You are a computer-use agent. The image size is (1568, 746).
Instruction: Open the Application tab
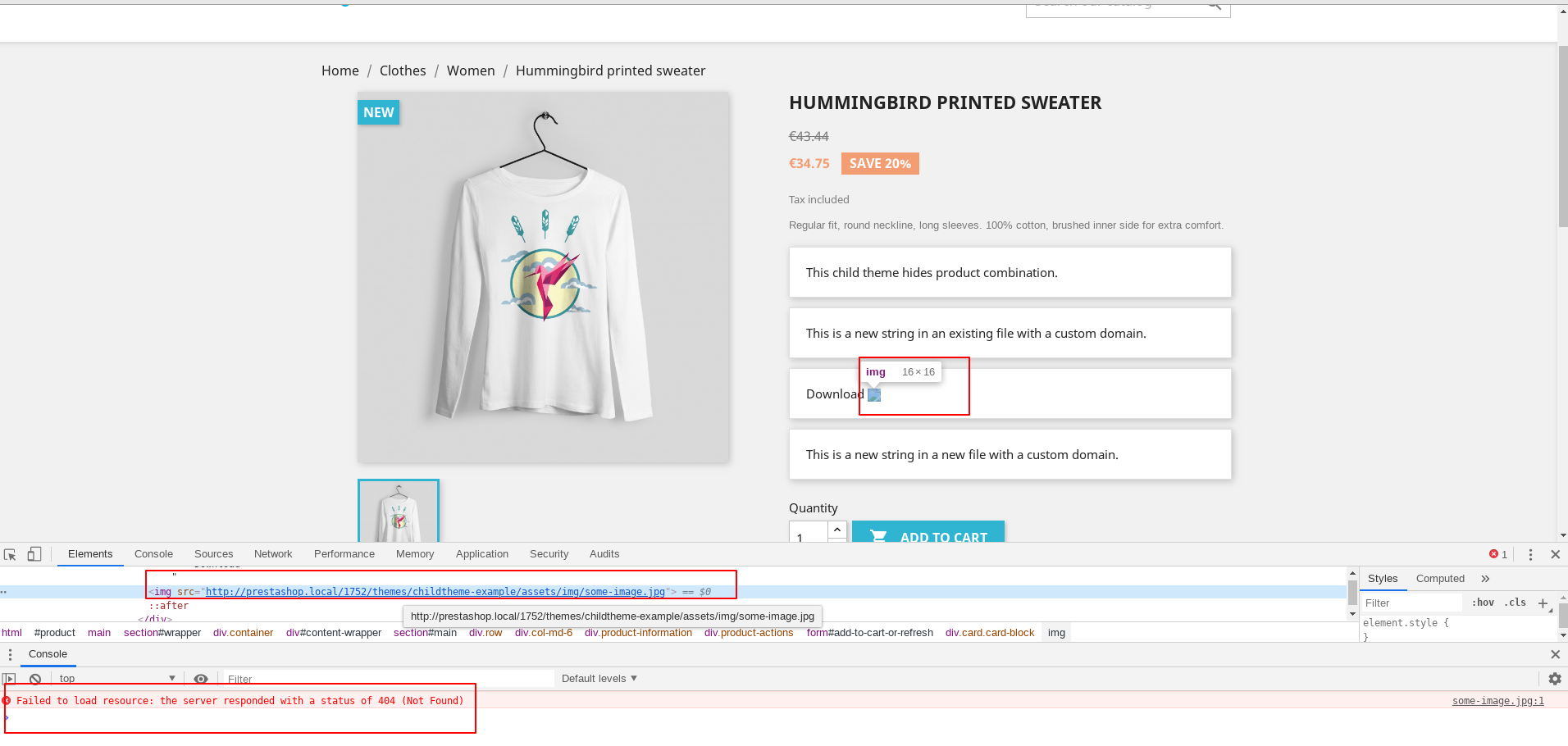pos(482,554)
